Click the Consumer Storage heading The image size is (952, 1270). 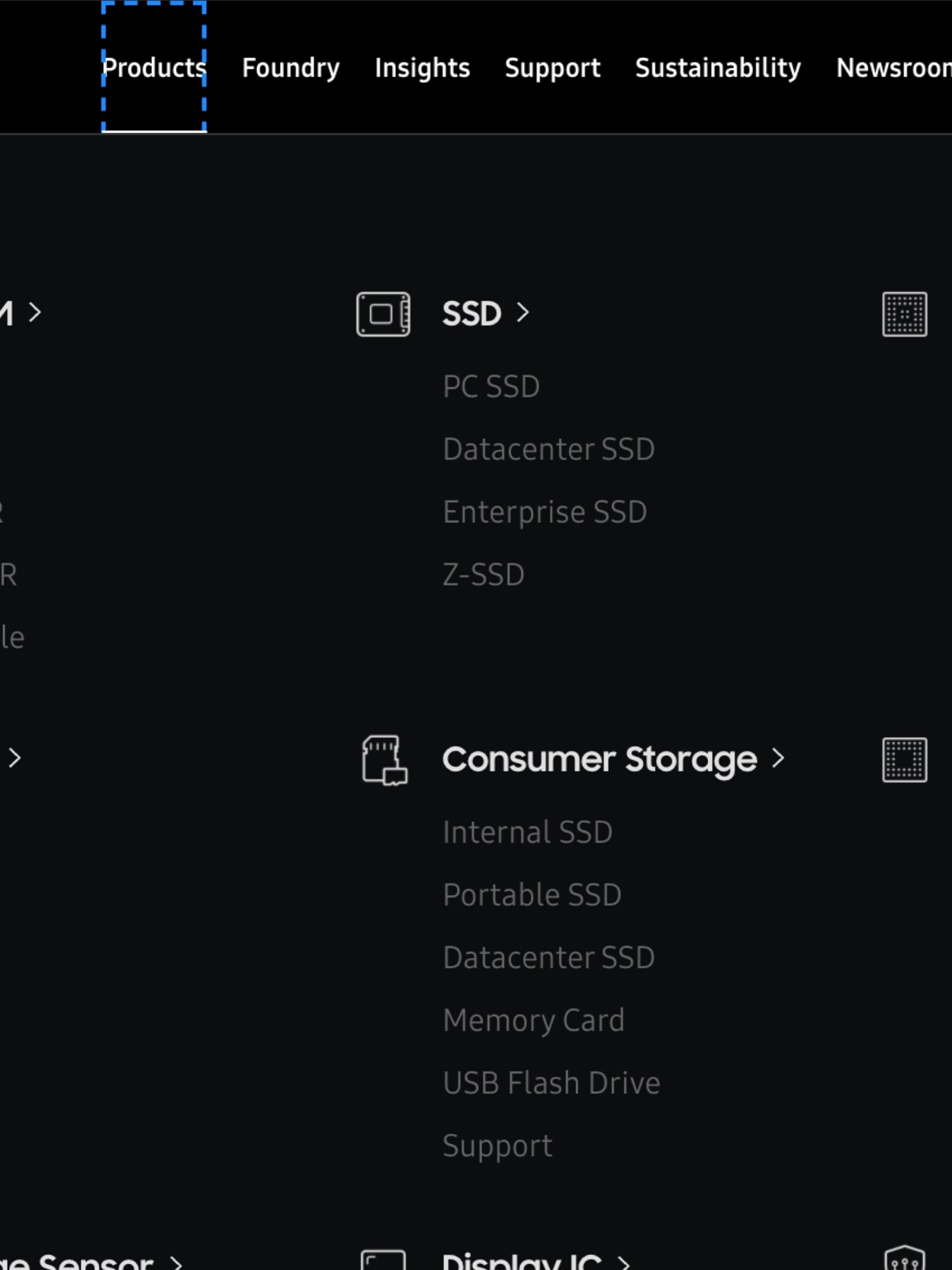point(600,759)
